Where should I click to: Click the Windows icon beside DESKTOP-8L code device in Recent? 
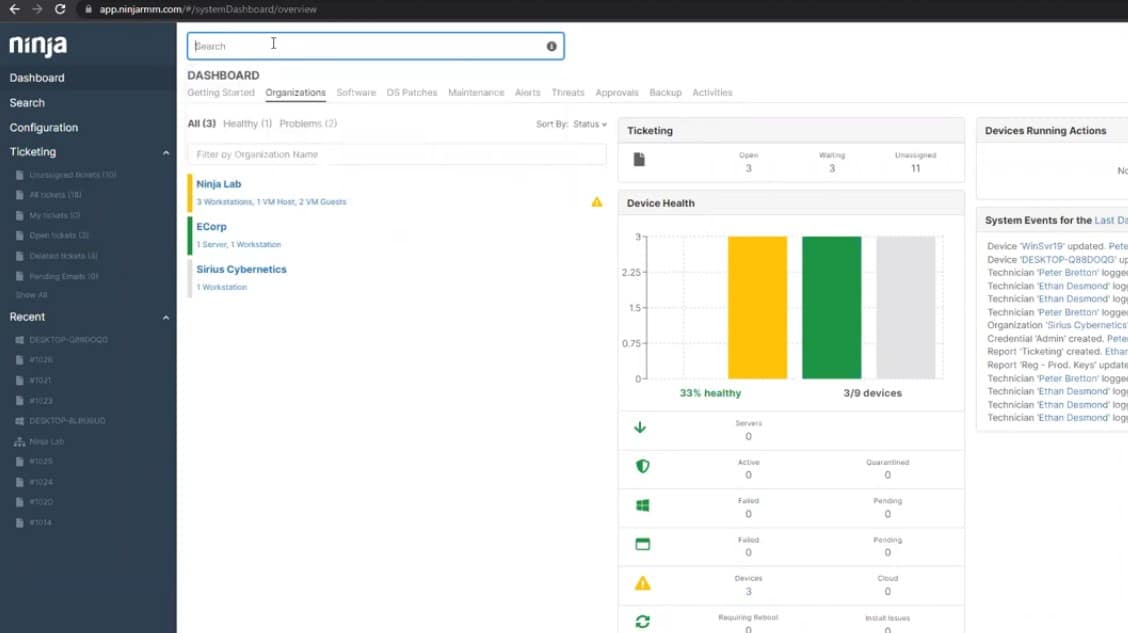coord(19,421)
